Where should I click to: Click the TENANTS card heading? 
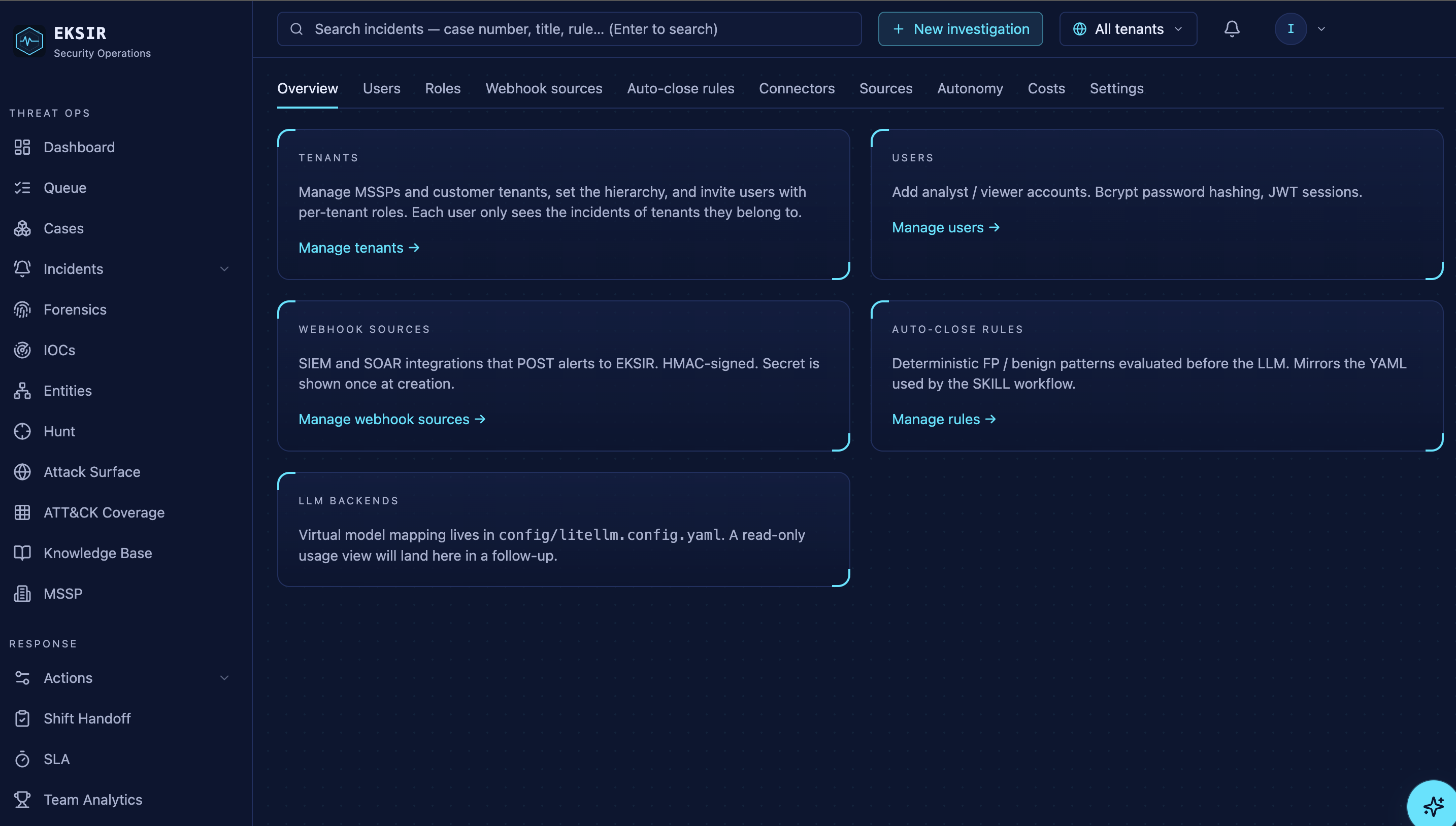click(x=328, y=158)
